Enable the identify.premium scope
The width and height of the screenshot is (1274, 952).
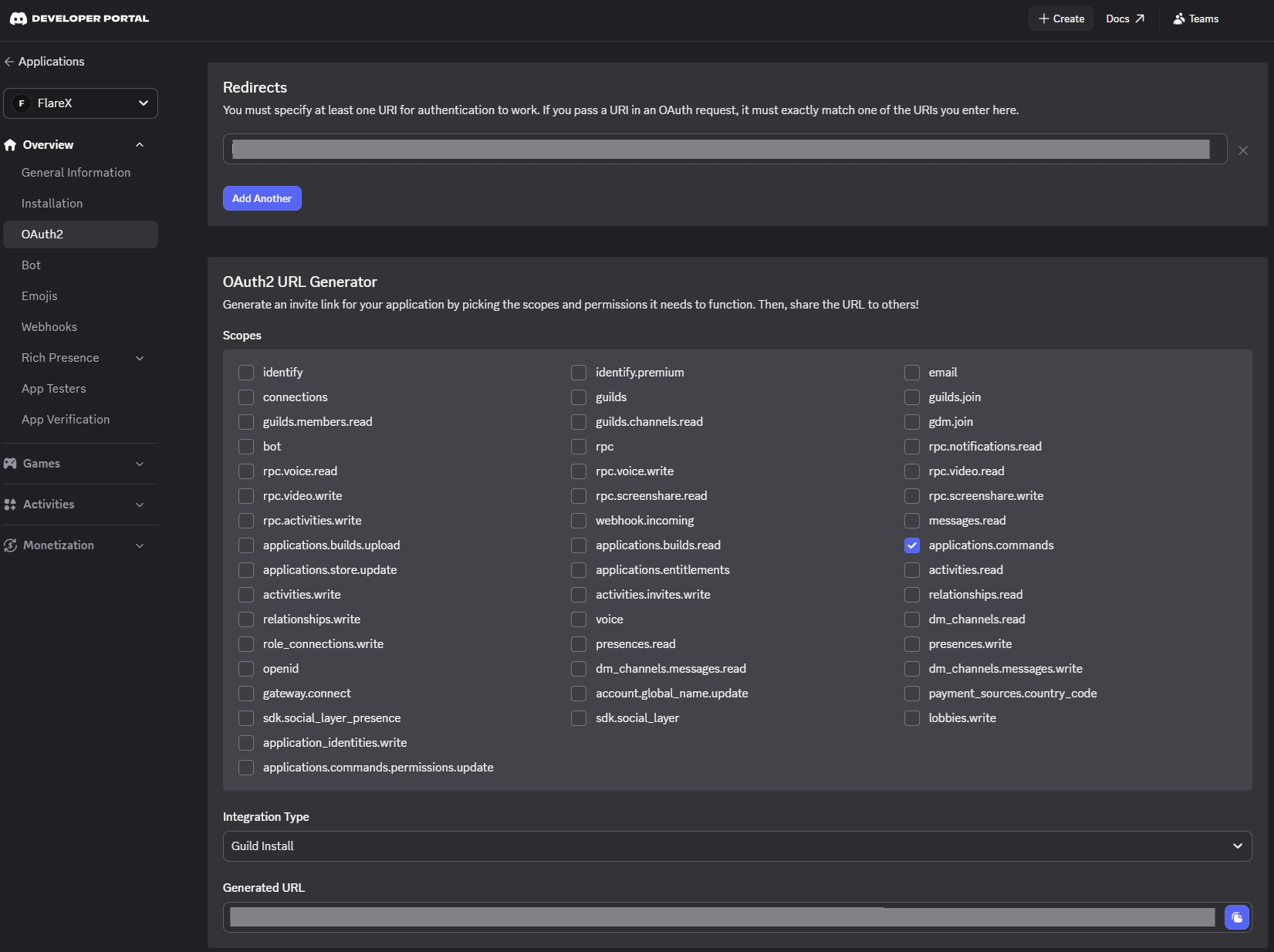tap(579, 373)
